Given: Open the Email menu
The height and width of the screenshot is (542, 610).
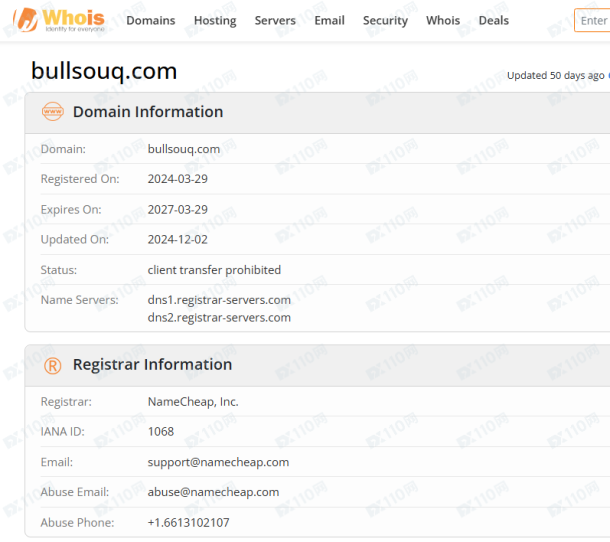Looking at the screenshot, I should (330, 20).
